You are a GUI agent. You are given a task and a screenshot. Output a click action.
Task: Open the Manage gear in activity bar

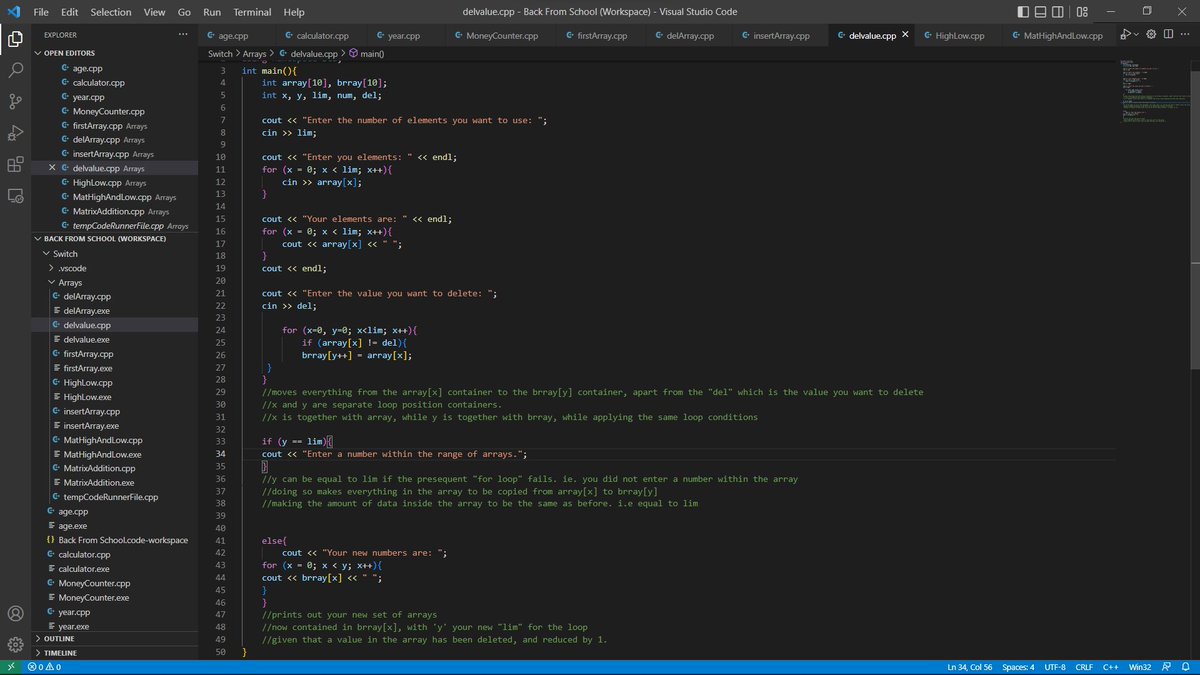click(x=15, y=644)
